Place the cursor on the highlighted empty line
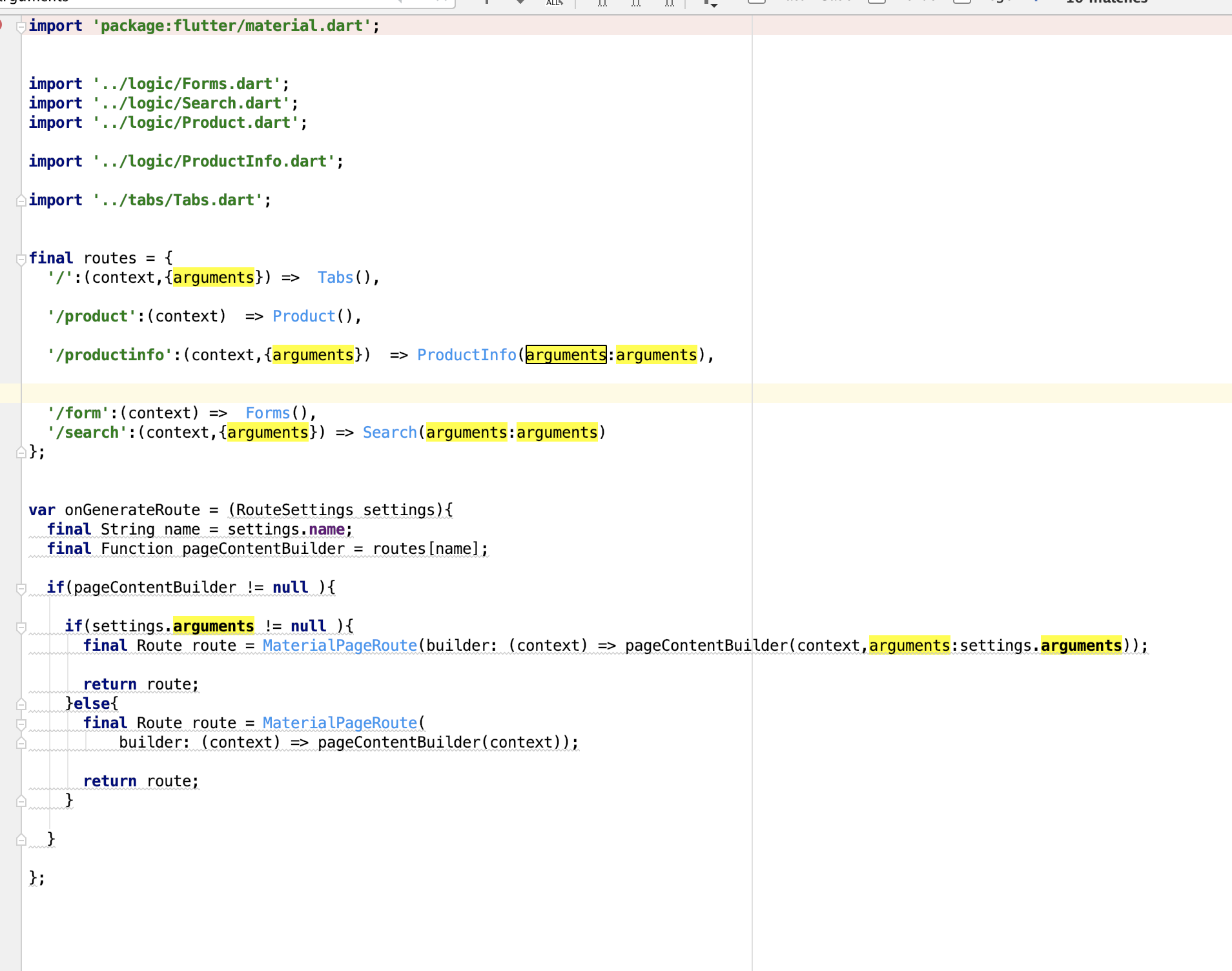 pos(387,393)
